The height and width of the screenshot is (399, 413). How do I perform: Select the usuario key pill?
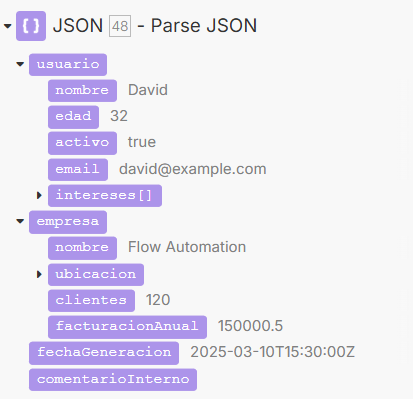pos(68,65)
